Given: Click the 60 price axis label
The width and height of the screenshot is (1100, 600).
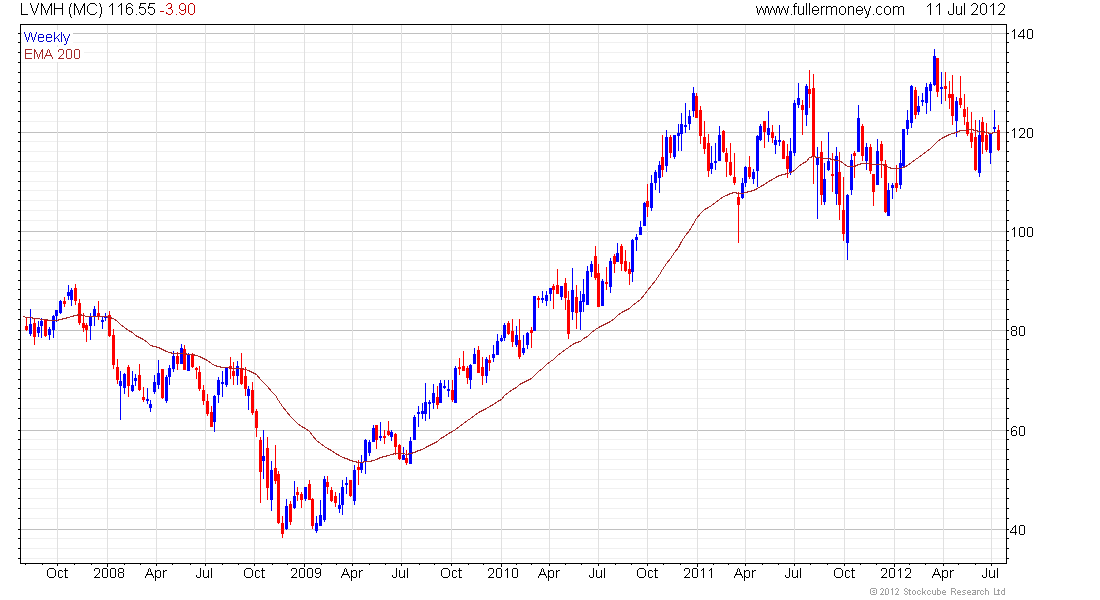Looking at the screenshot, I should (1017, 431).
